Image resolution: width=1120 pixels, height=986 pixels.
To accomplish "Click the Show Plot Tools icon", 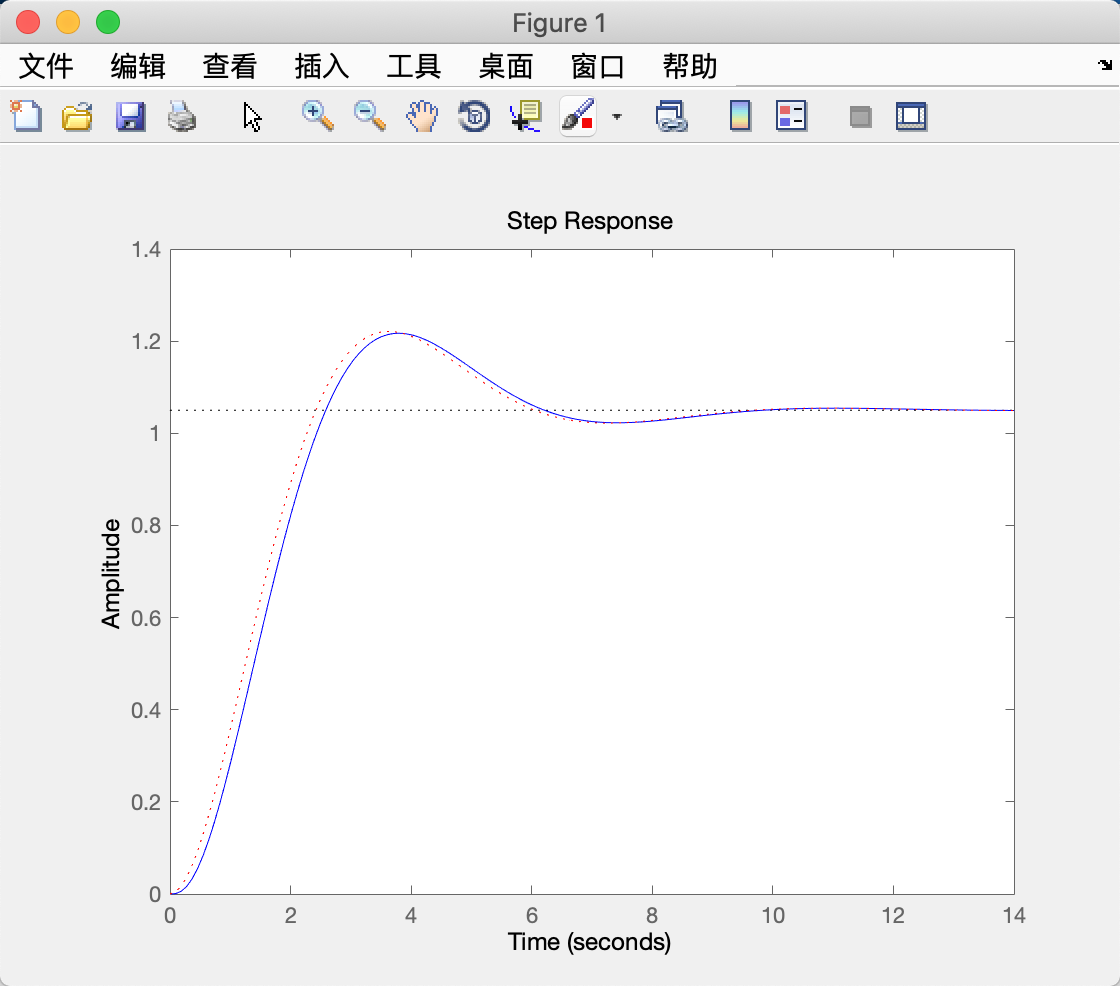I will click(x=911, y=116).
